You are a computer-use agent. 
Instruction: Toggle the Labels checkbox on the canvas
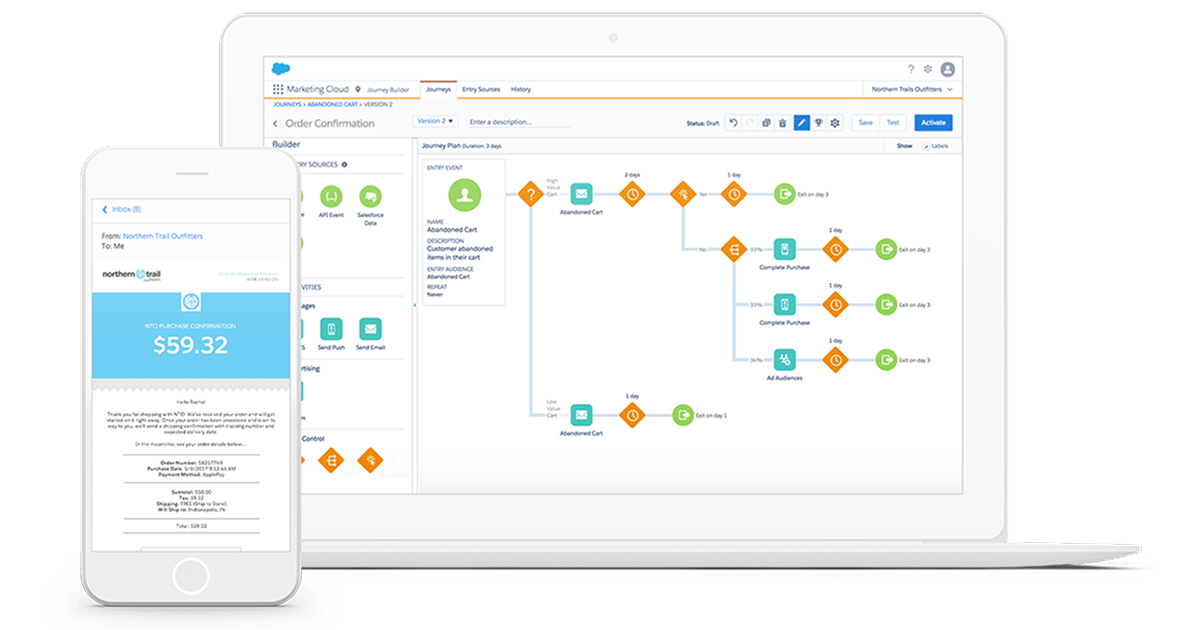928,146
